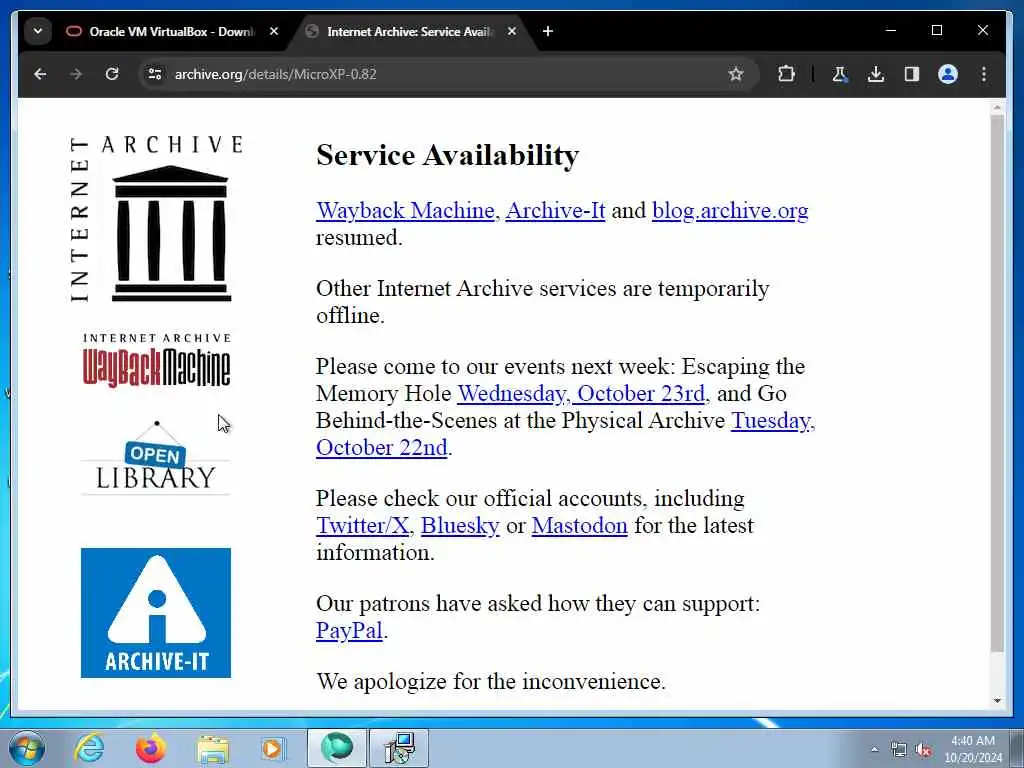1024x768 pixels.
Task: Open a new tab with plus button
Action: click(x=548, y=31)
